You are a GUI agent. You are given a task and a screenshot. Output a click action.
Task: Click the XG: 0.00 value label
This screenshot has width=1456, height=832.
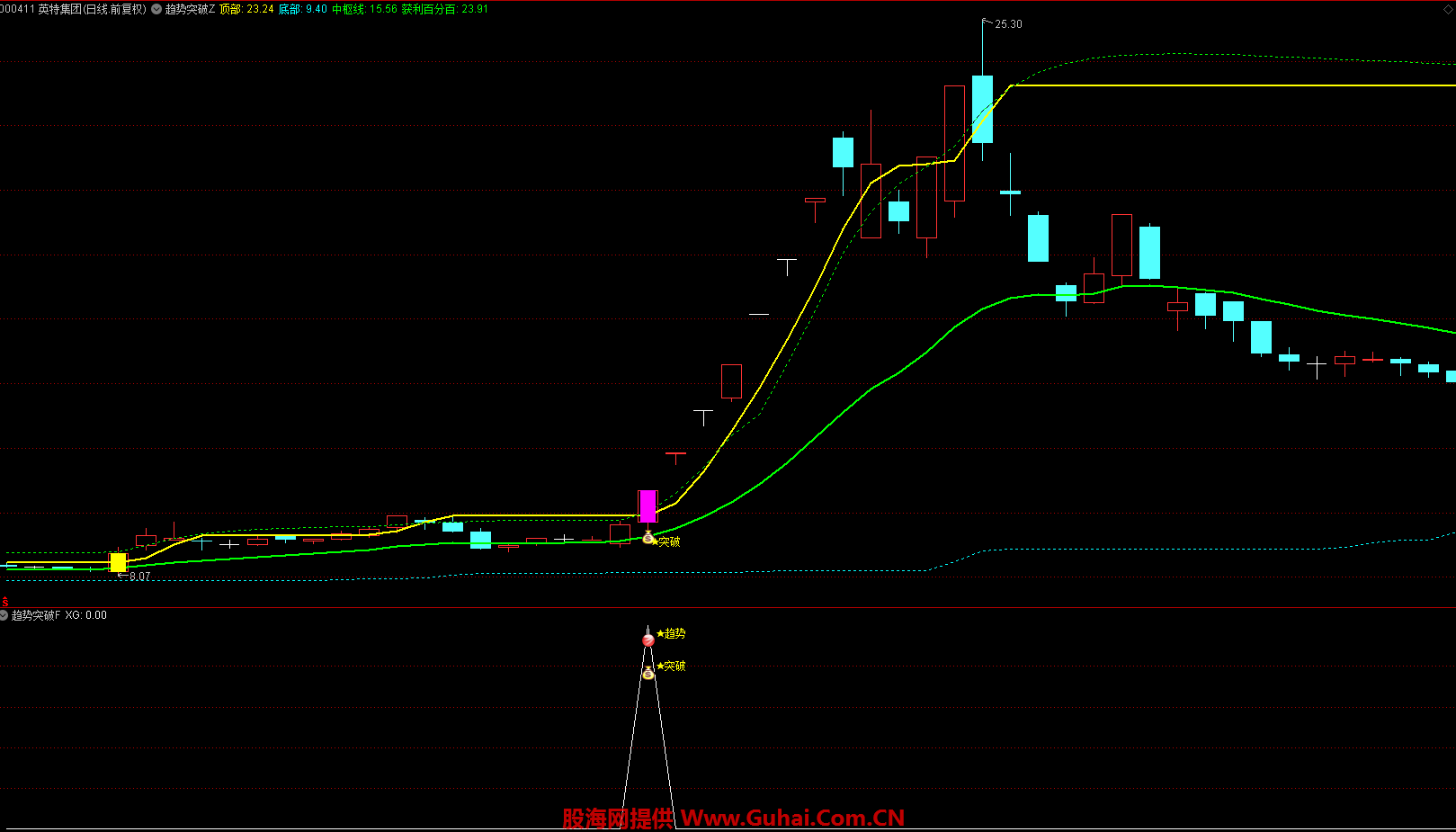[x=86, y=615]
